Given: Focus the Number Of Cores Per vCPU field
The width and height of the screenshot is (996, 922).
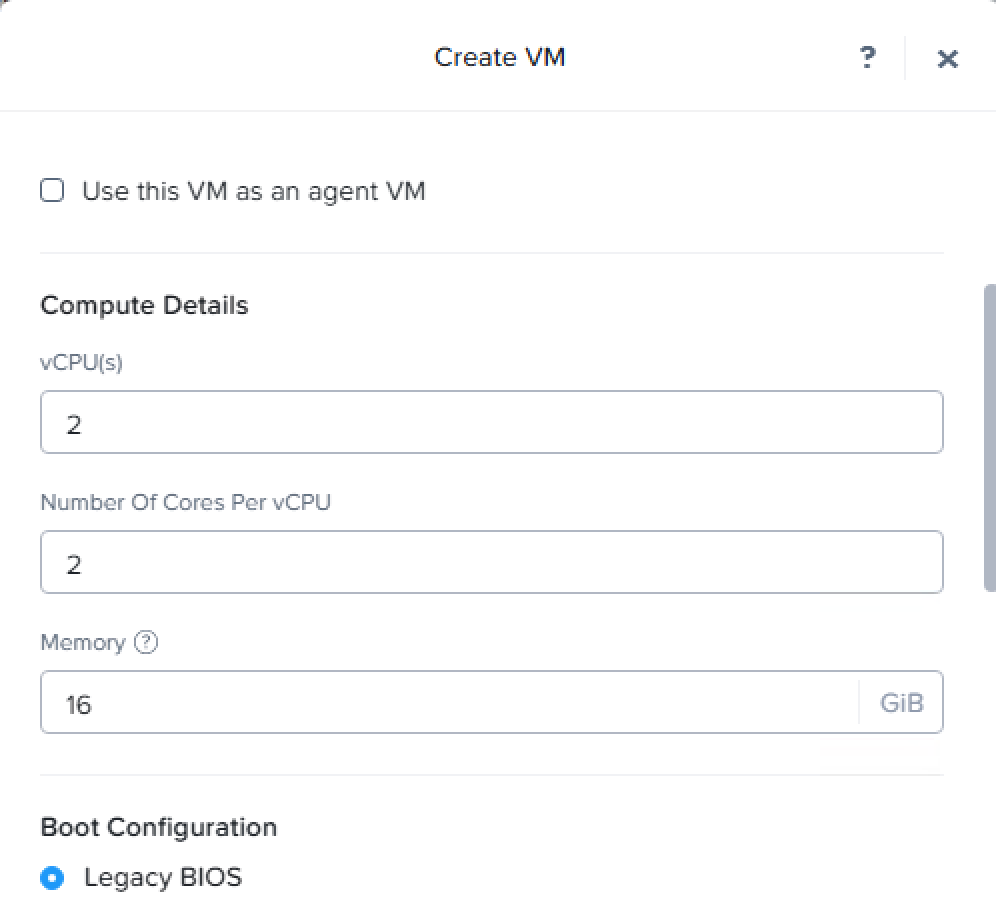Looking at the screenshot, I should pos(491,562).
